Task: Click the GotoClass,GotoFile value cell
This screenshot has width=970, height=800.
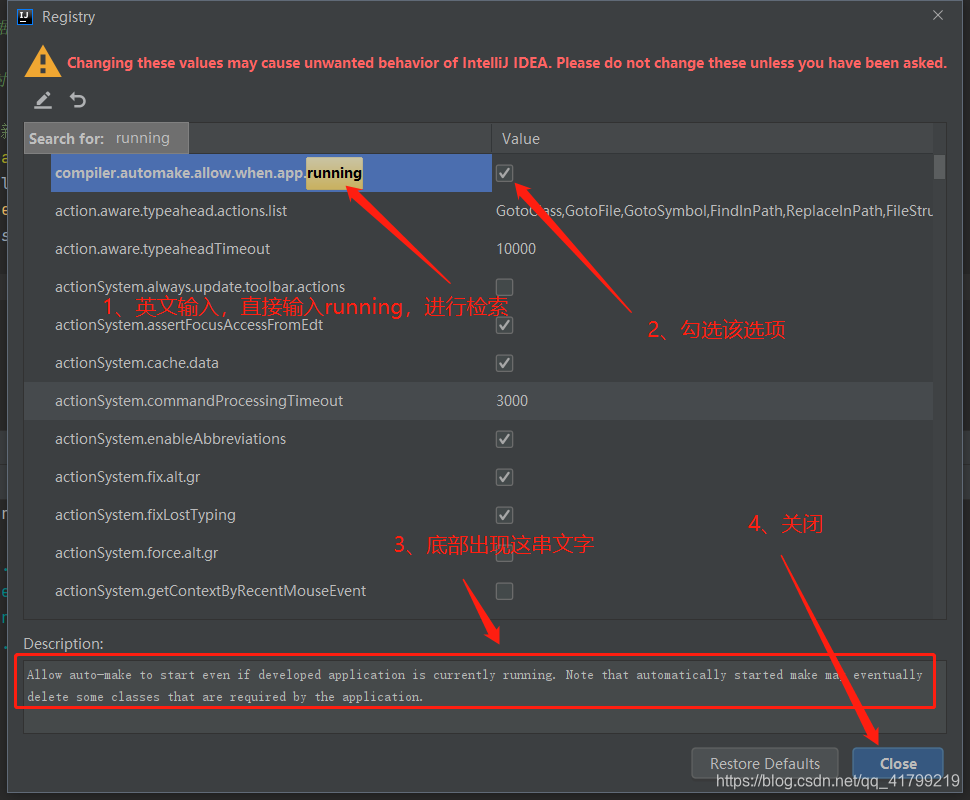Action: [714, 211]
